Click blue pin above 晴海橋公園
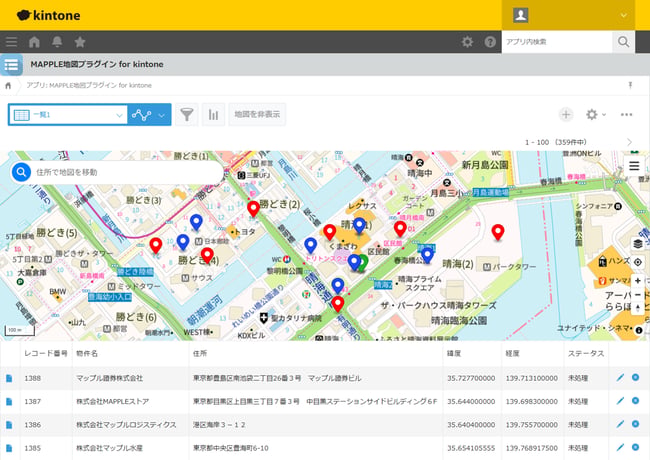Screen dimensions: 650x460 (427, 254)
